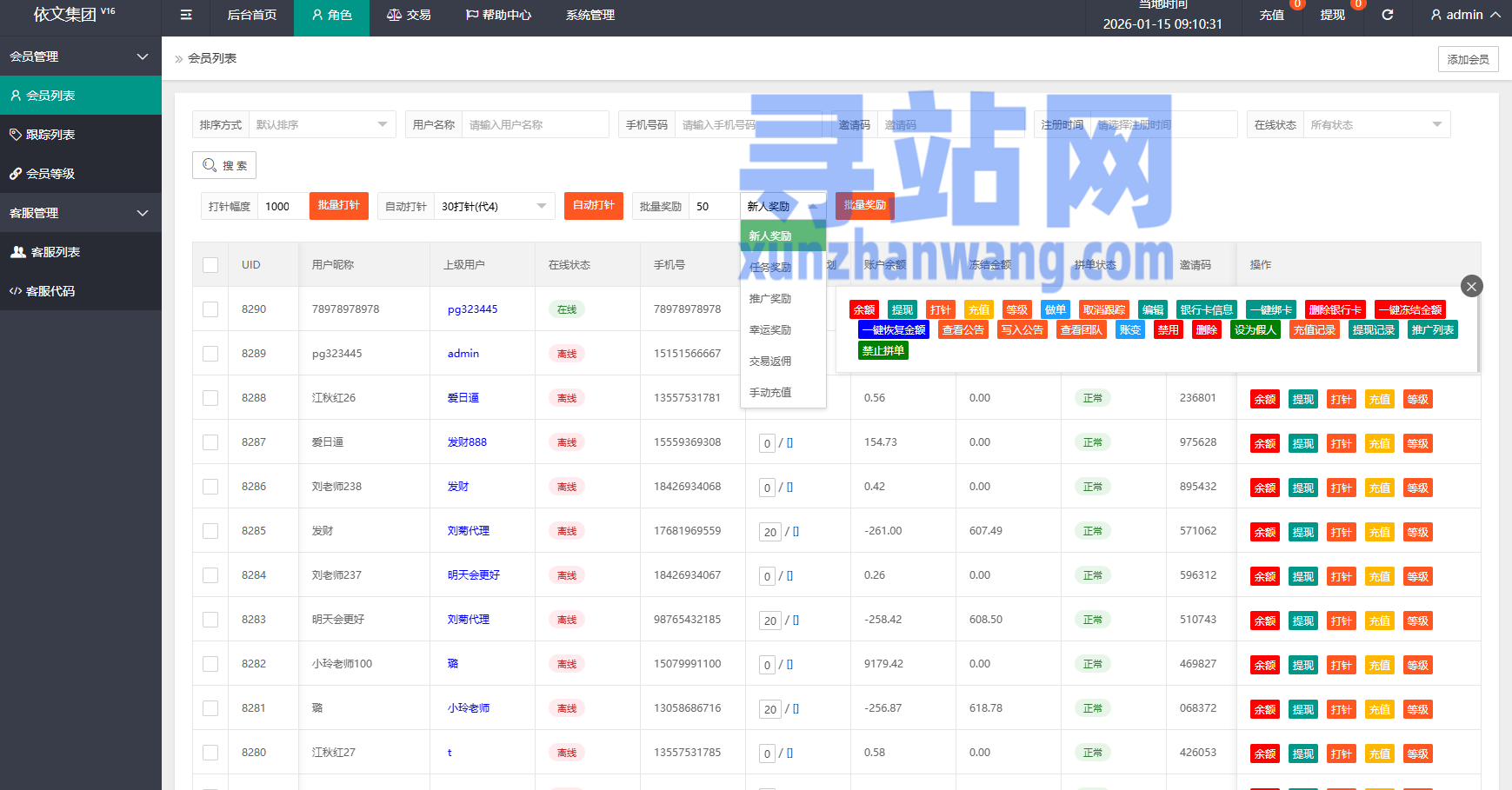
Task: Choose 幸运奖励 from dropdown list
Action: click(x=770, y=330)
